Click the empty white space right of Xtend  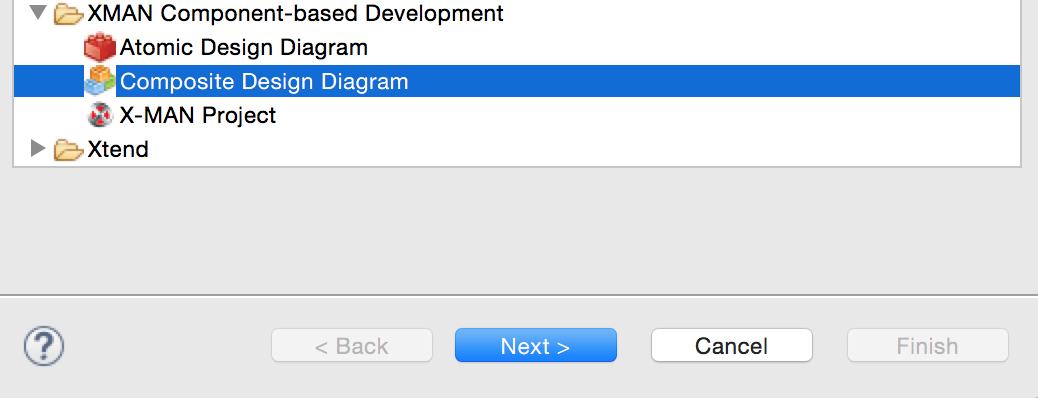[584, 150]
